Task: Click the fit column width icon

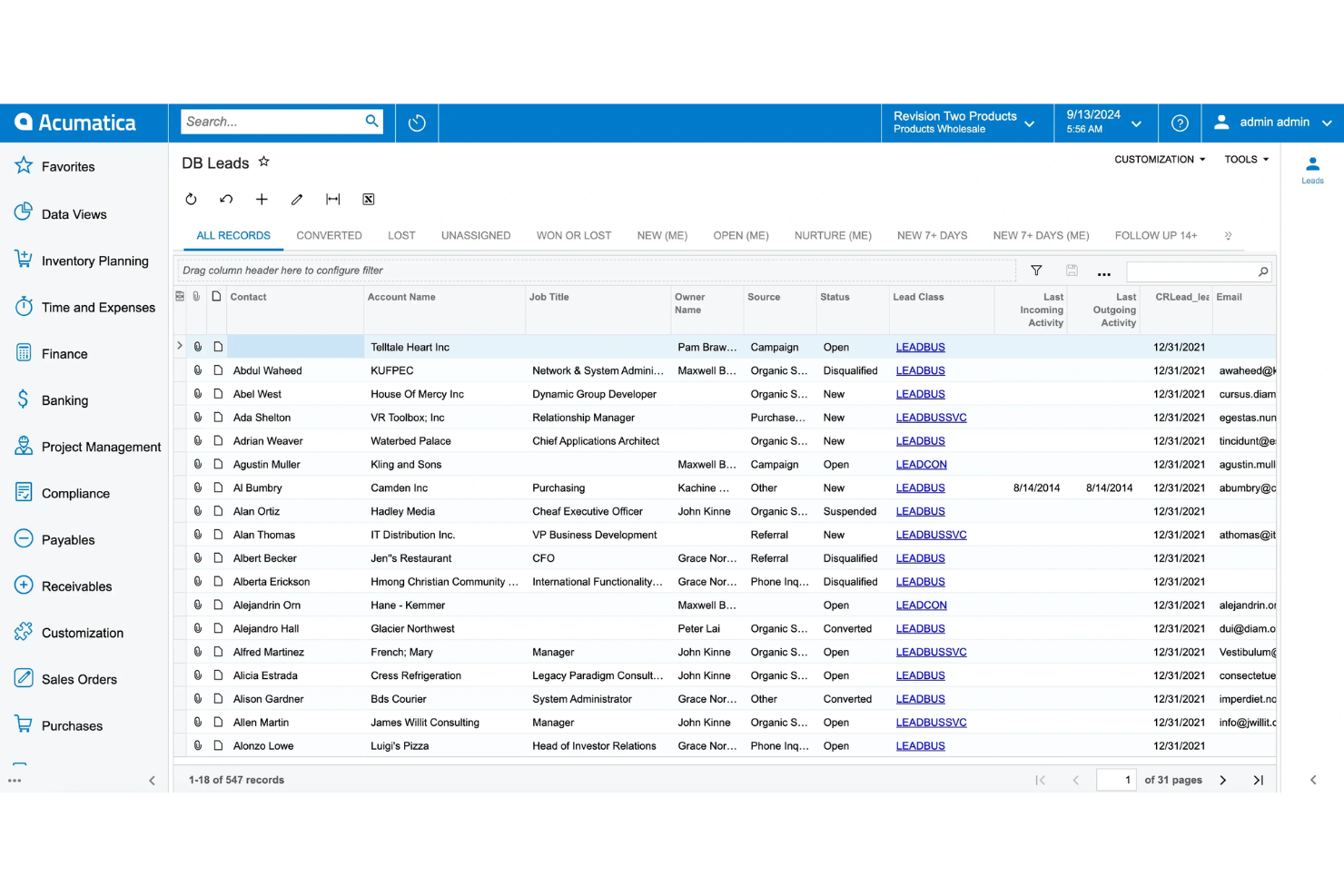Action: (332, 199)
